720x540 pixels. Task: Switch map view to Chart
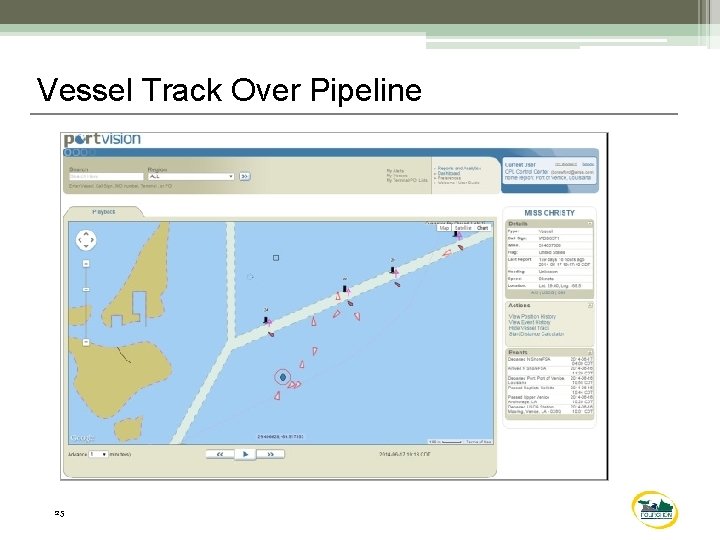click(x=483, y=228)
